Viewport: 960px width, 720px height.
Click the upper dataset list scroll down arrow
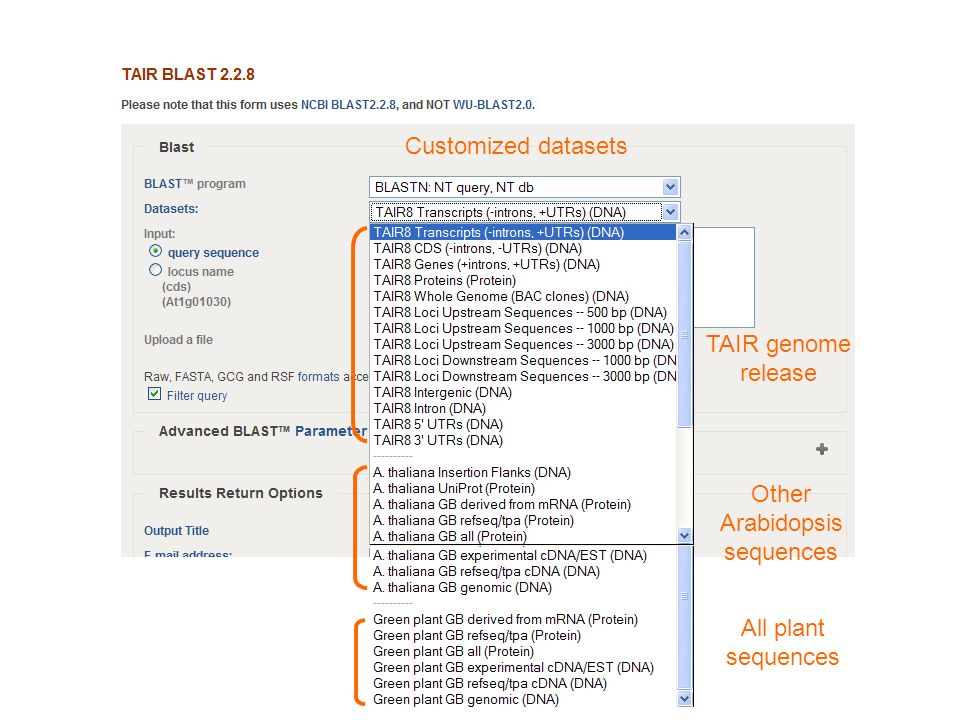(684, 536)
